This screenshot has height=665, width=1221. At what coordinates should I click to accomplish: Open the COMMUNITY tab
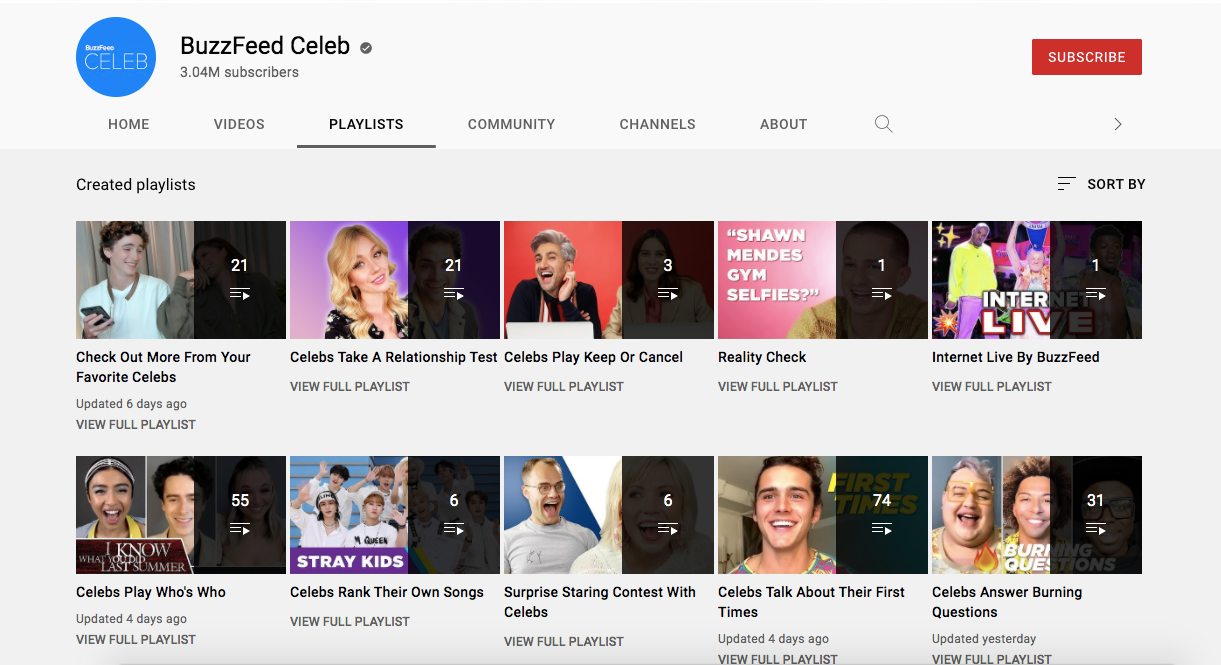(x=511, y=124)
